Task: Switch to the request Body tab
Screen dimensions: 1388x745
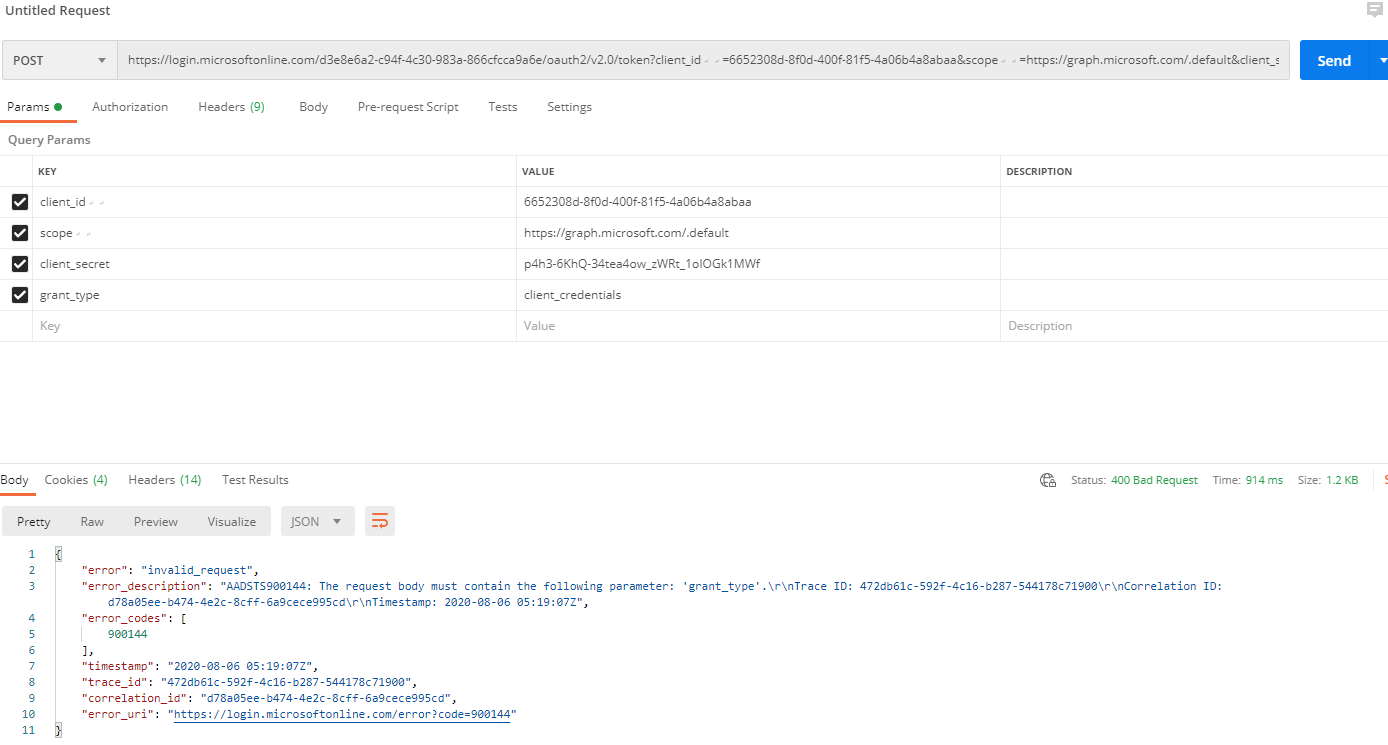Action: click(x=313, y=107)
